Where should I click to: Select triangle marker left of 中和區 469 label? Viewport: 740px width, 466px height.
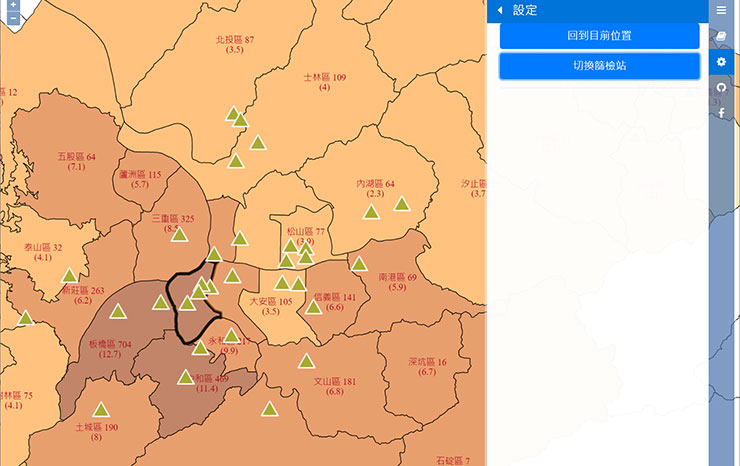185,377
